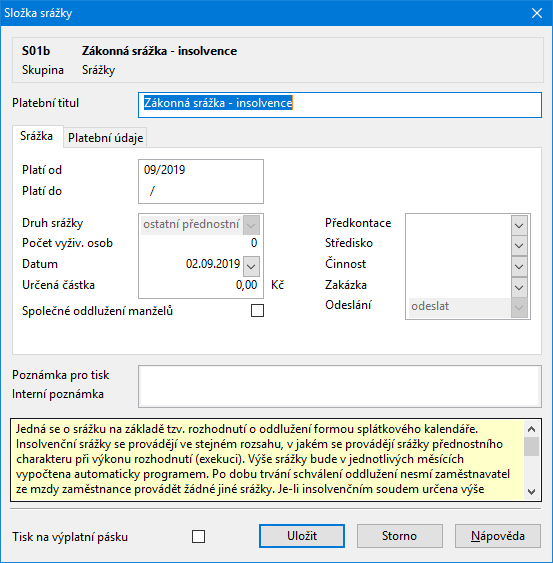Open the Činnost dropdown arrow
This screenshot has width=553, height=563.
519,267
